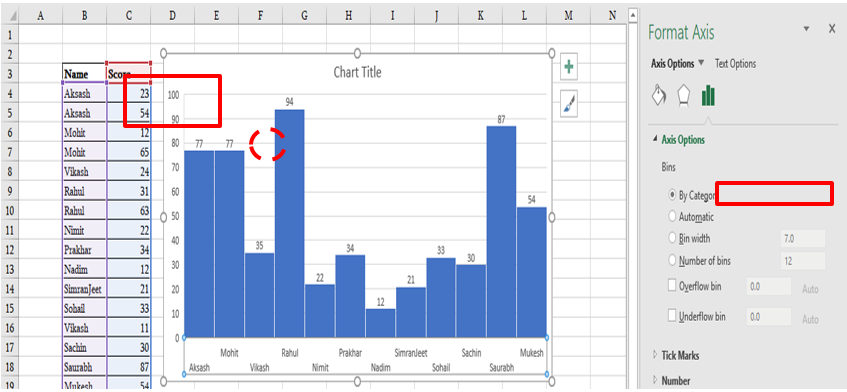
Task: Open the Axis Options dropdown arrow
Action: 701,63
